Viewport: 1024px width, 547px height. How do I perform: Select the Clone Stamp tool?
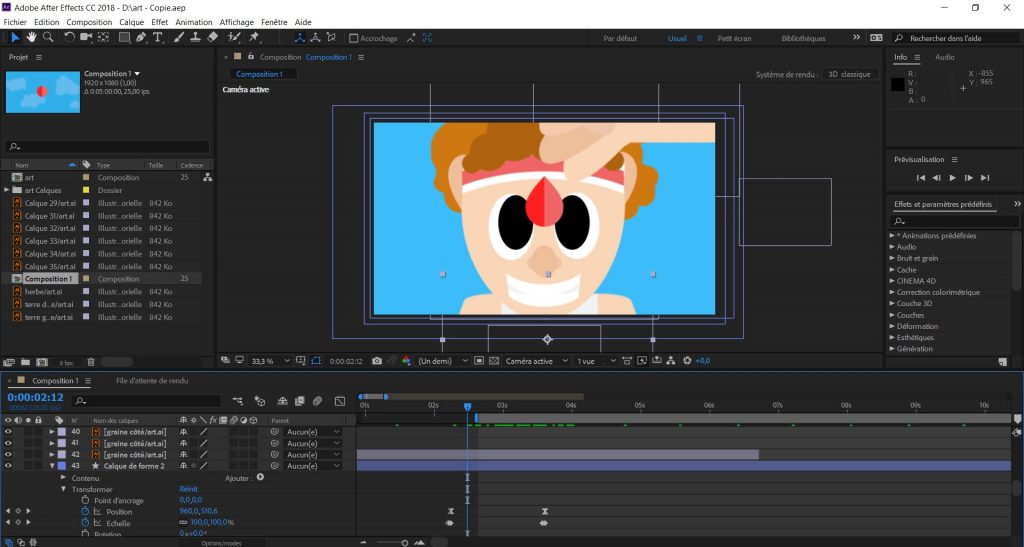coord(195,38)
